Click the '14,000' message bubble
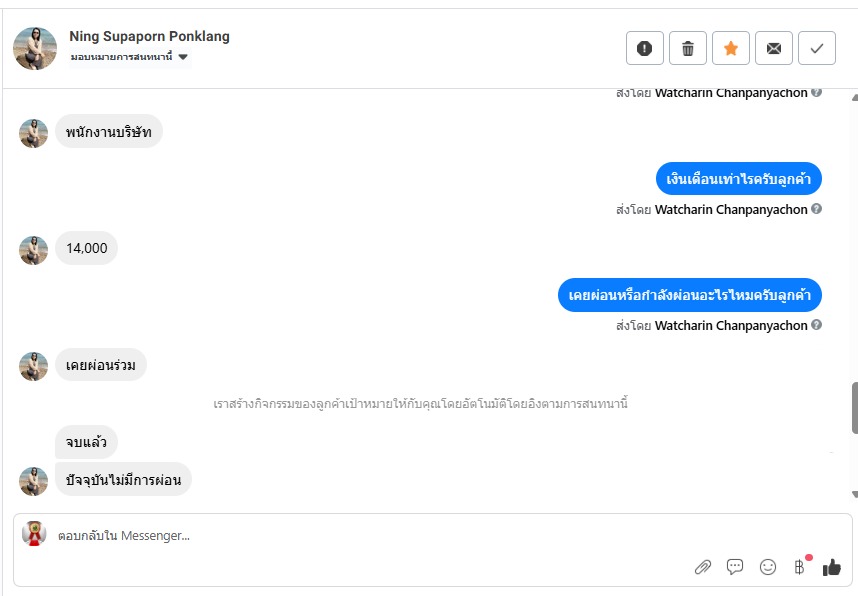Viewport: 858px width, 596px height. (87, 248)
